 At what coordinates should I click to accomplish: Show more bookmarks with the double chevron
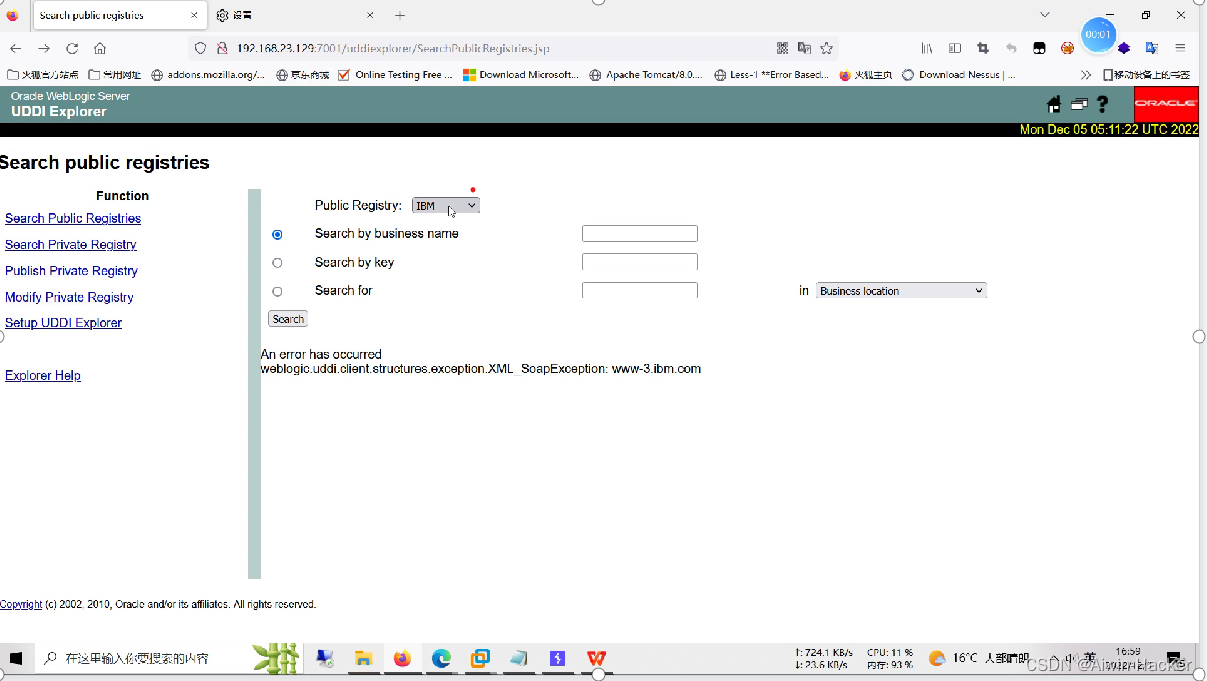click(x=1086, y=74)
